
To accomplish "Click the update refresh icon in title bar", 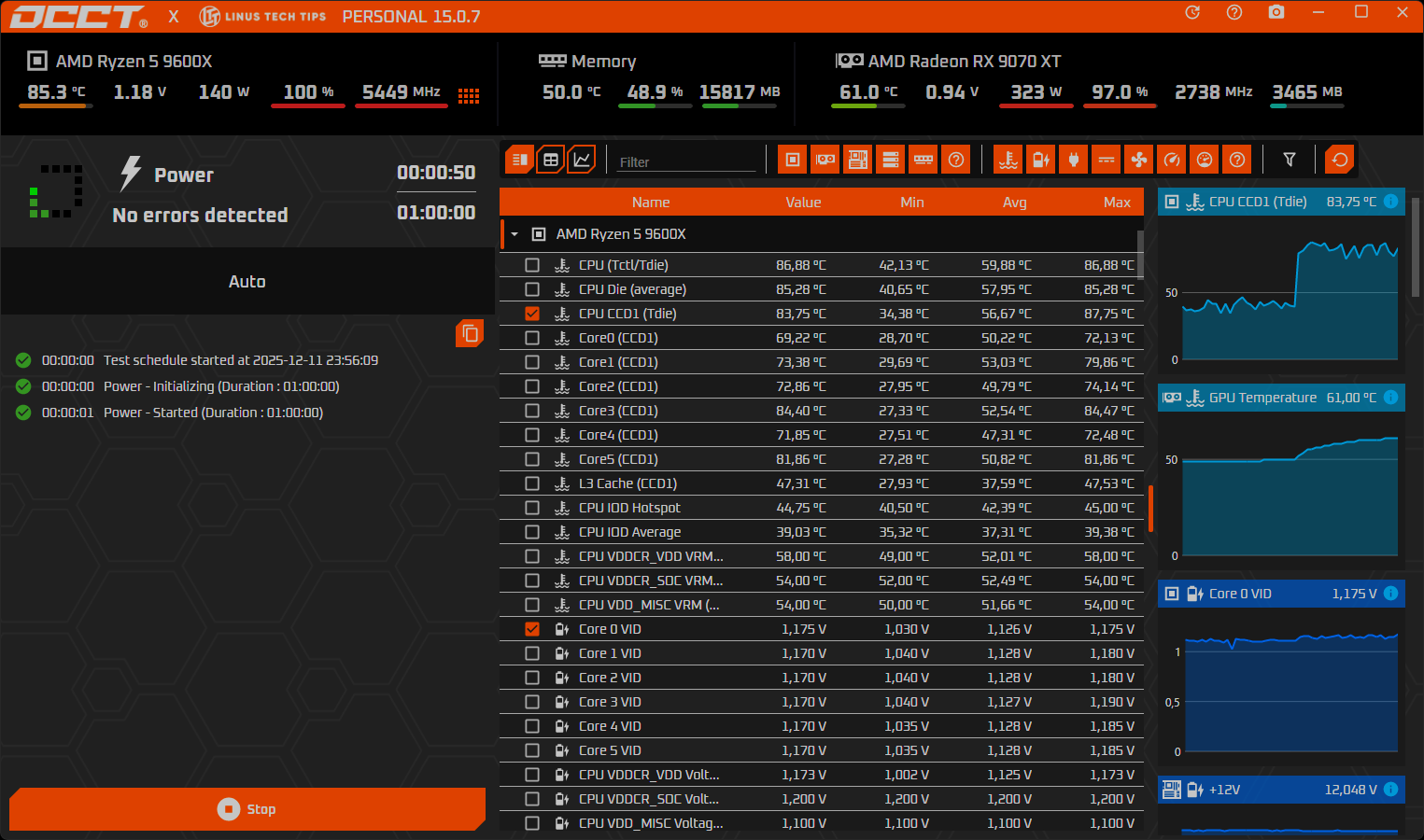I will tap(1192, 12).
